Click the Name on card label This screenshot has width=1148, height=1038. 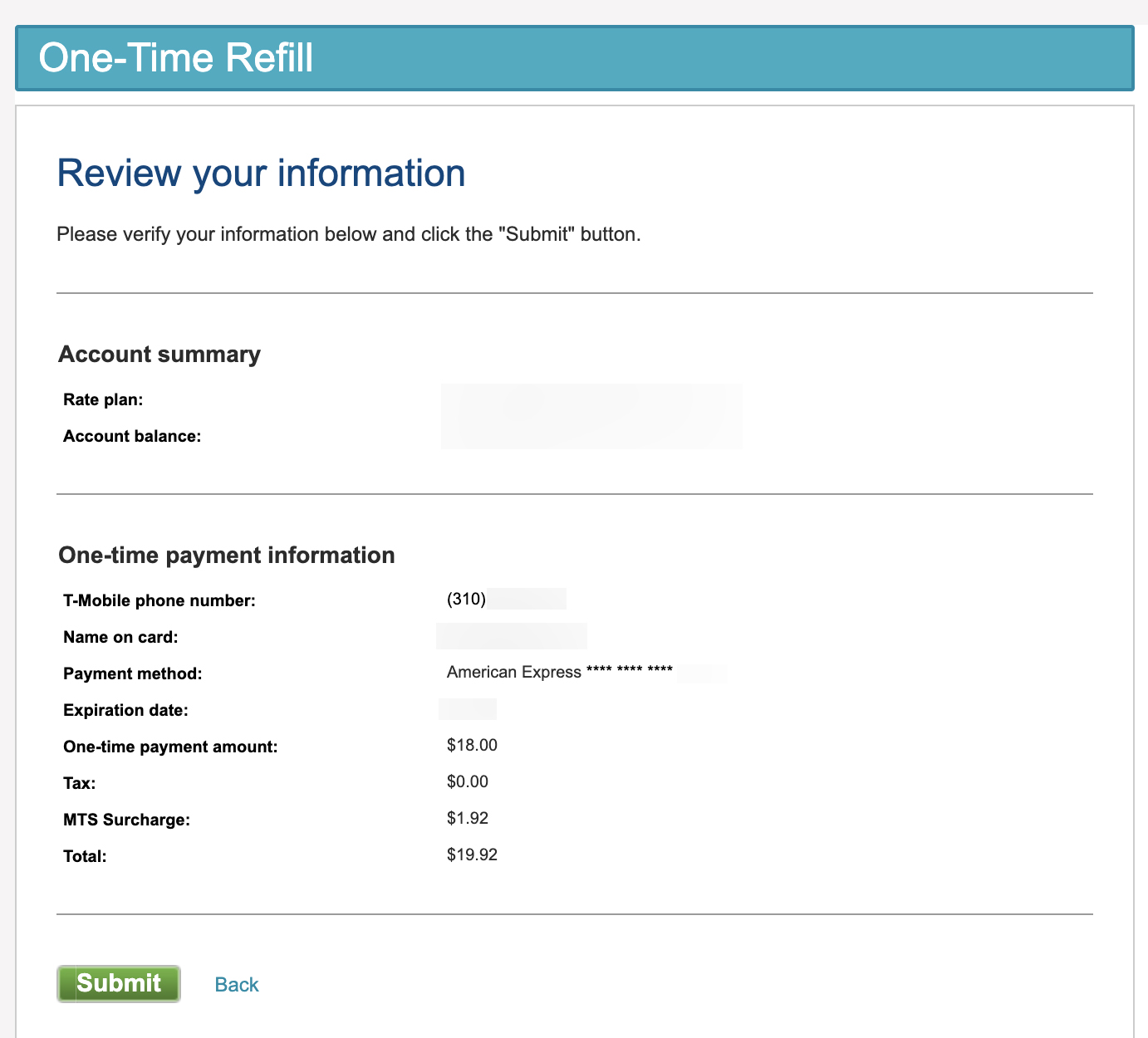coord(120,638)
